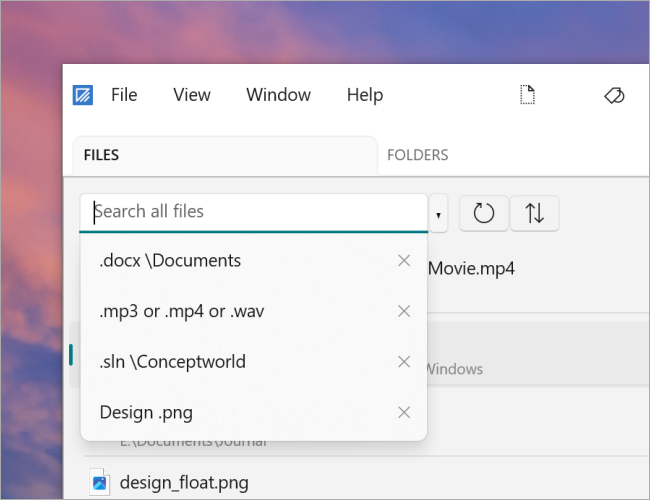Screen dimensions: 650x500
Task: Switch to the FOLDERS tab
Action: click(417, 155)
